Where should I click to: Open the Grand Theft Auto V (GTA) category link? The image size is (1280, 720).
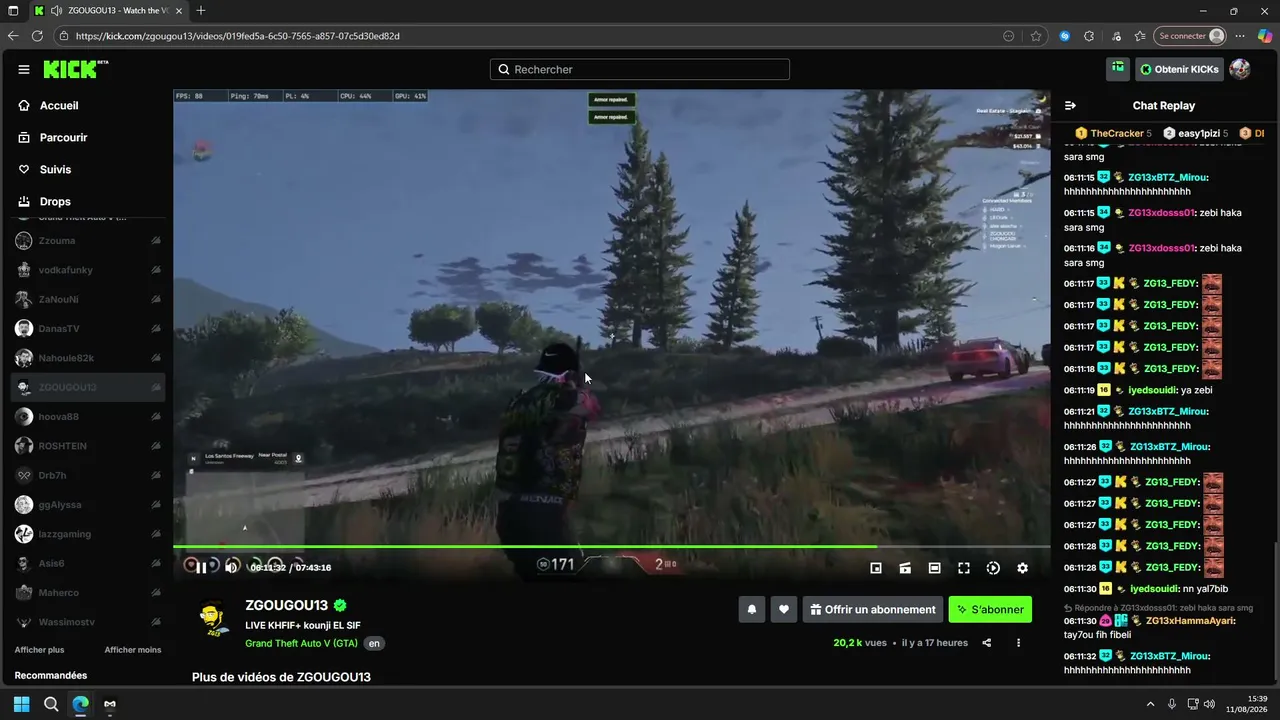click(301, 643)
